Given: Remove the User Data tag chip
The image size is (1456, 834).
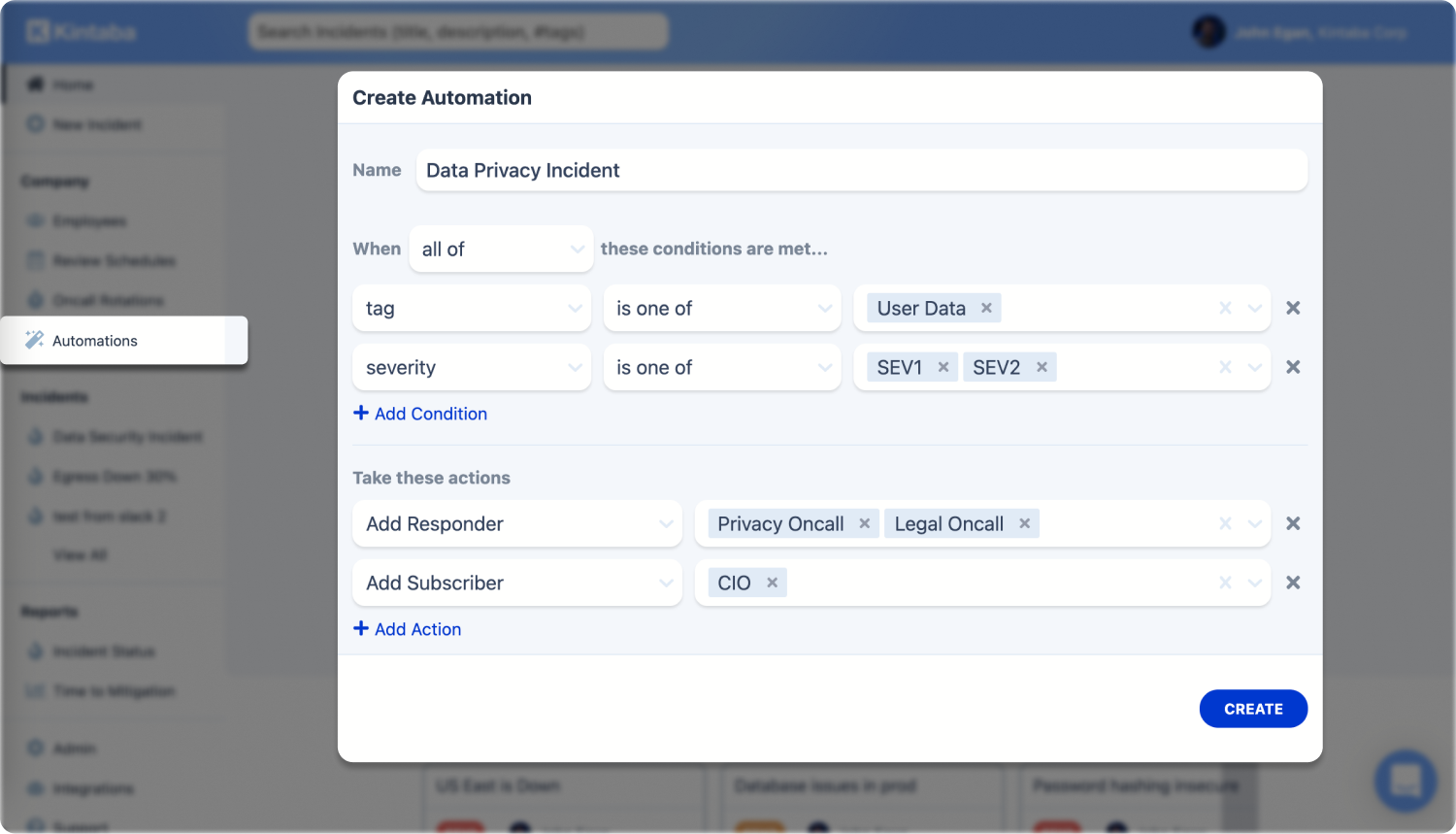Looking at the screenshot, I should click(x=986, y=308).
